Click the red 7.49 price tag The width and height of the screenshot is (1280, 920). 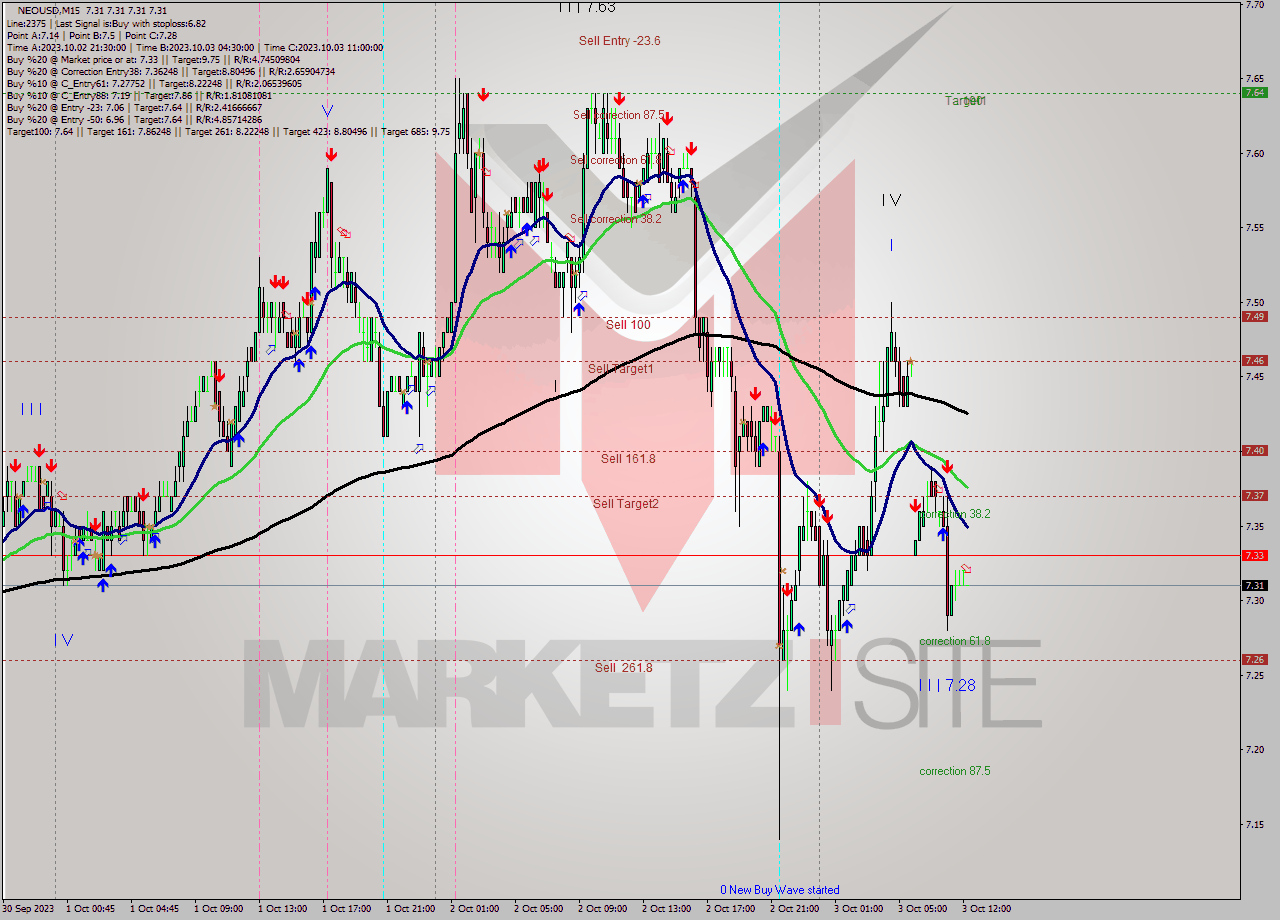tap(1254, 316)
